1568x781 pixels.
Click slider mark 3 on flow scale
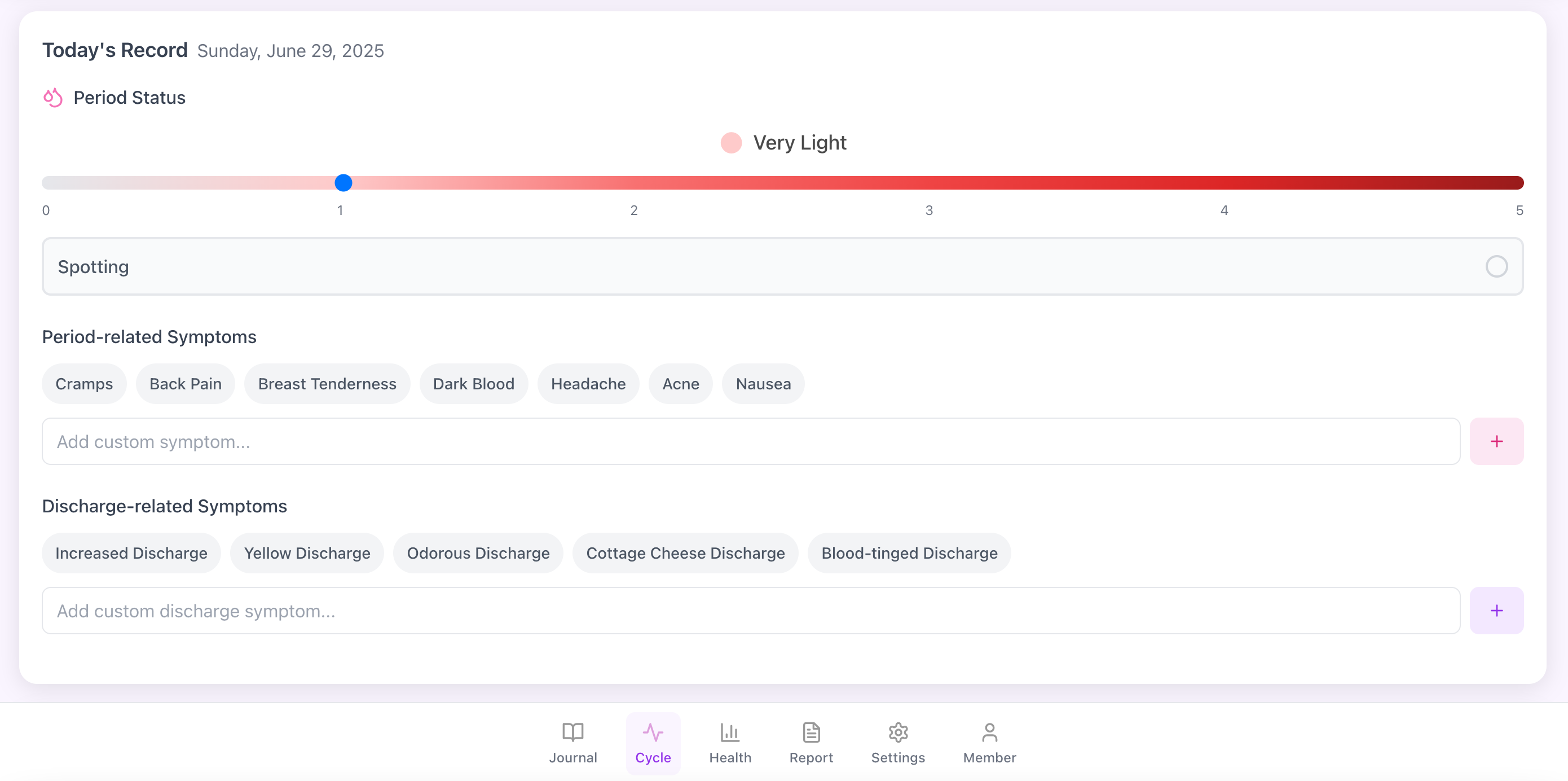tap(929, 183)
